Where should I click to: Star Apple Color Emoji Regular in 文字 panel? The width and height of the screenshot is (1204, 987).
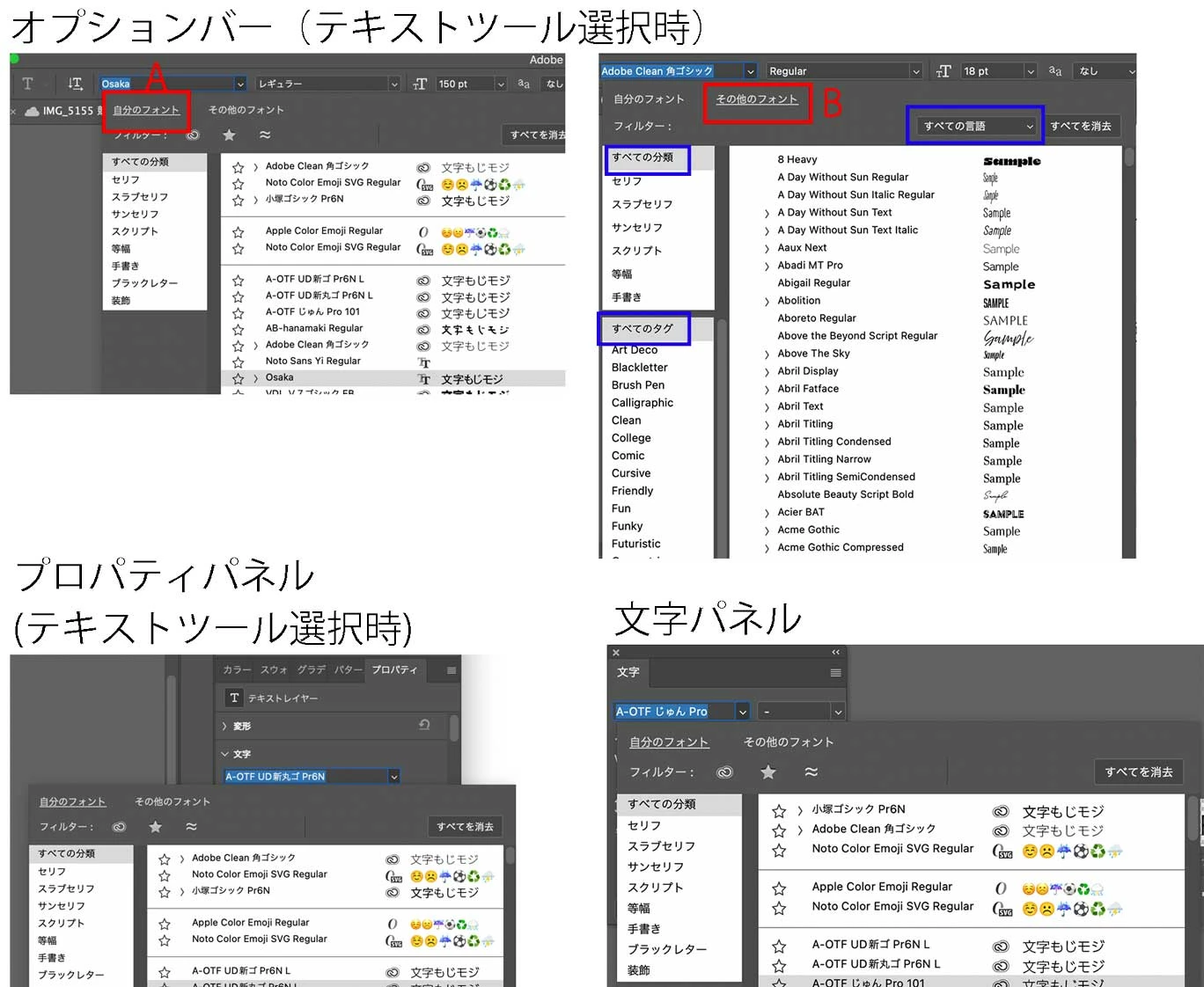779,888
